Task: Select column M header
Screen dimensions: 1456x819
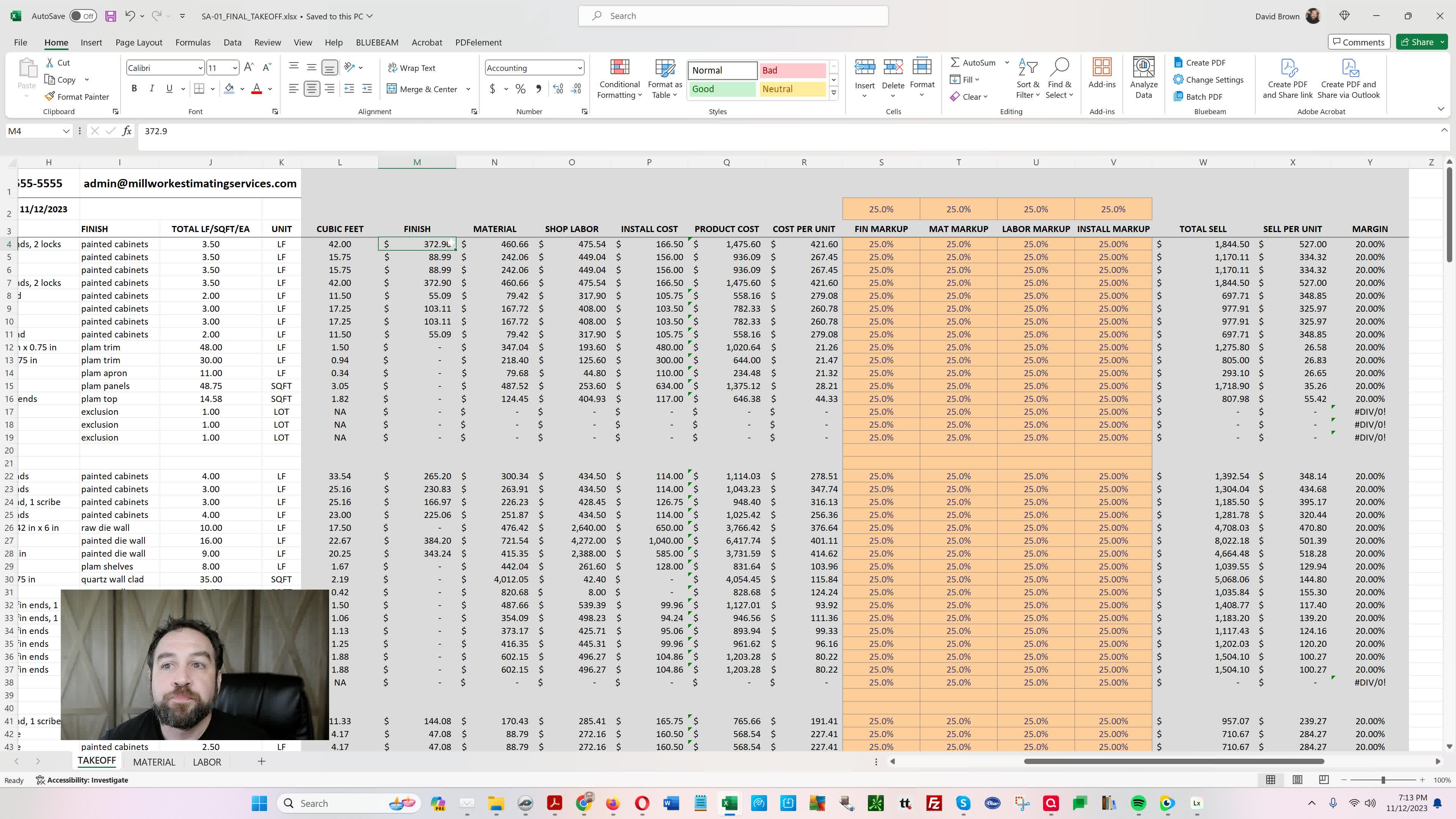Action: [x=417, y=162]
